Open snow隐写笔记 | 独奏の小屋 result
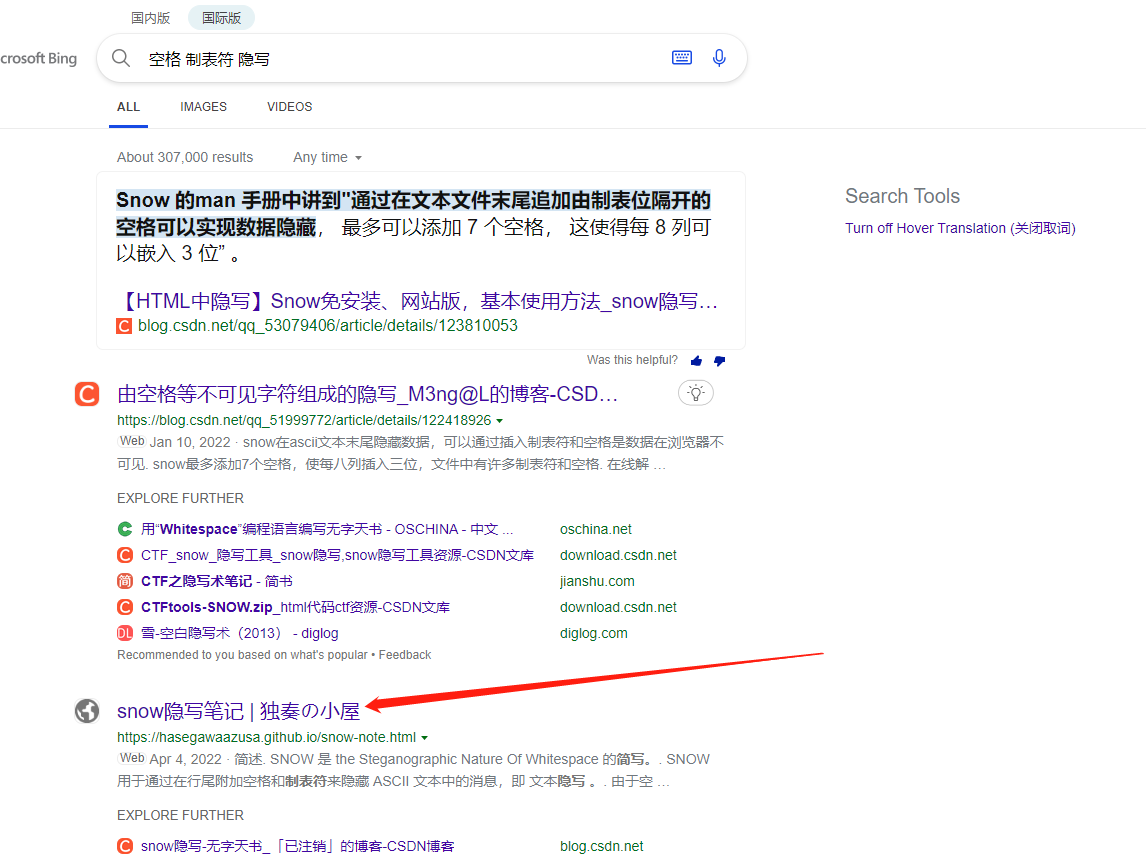1146x861 pixels. [238, 711]
